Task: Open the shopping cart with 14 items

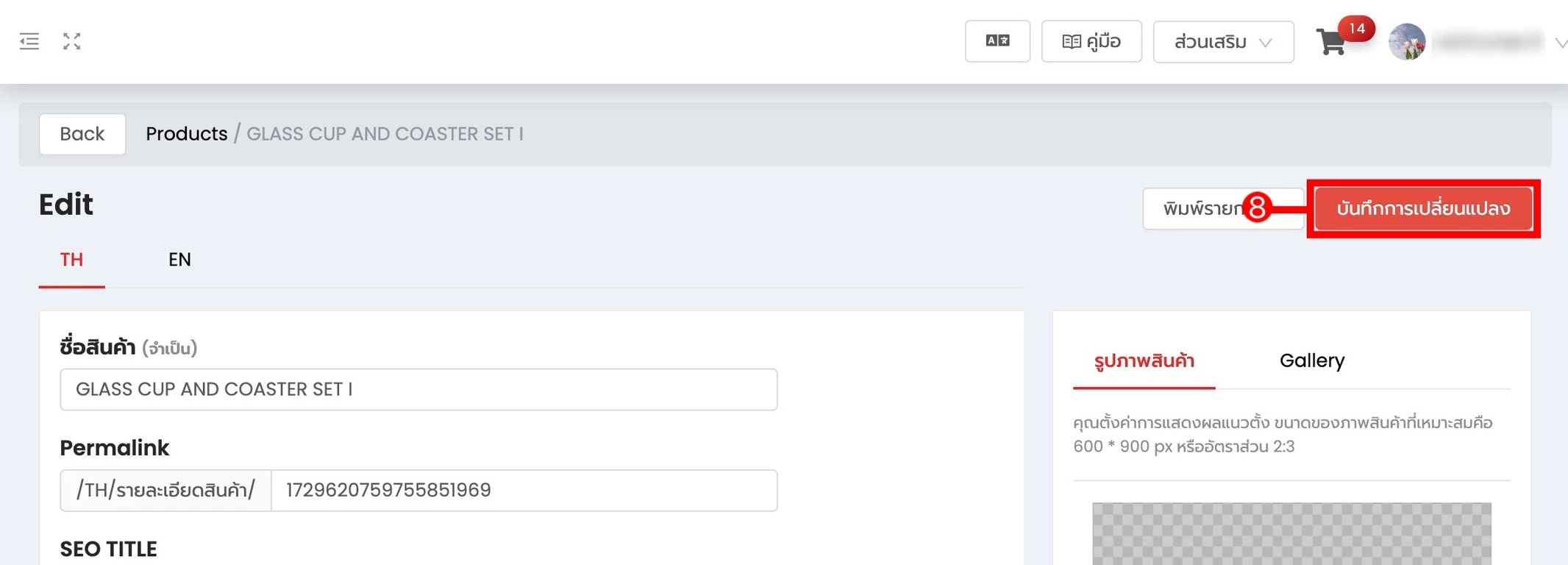Action: [1331, 42]
